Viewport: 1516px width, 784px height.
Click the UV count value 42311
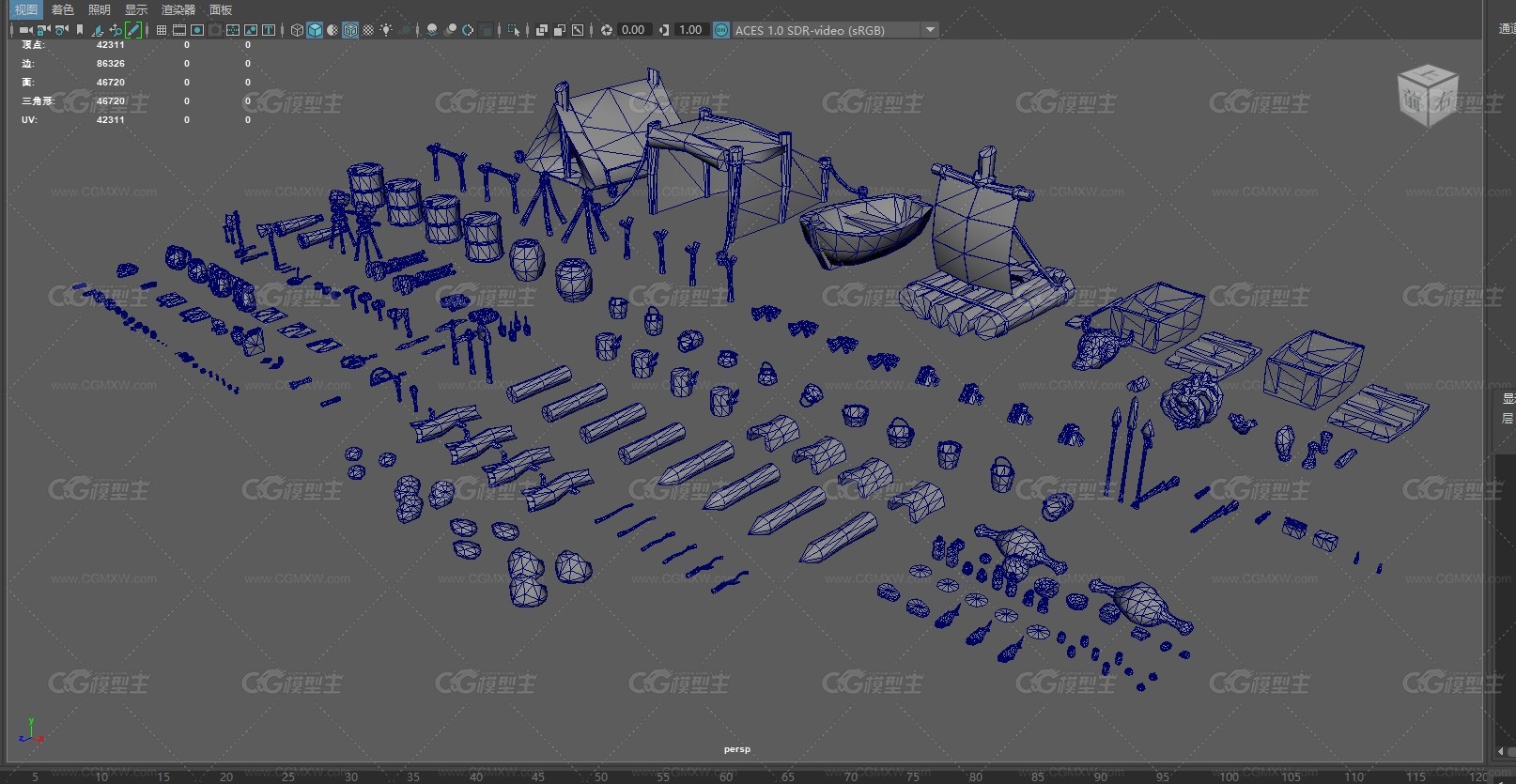pos(111,120)
